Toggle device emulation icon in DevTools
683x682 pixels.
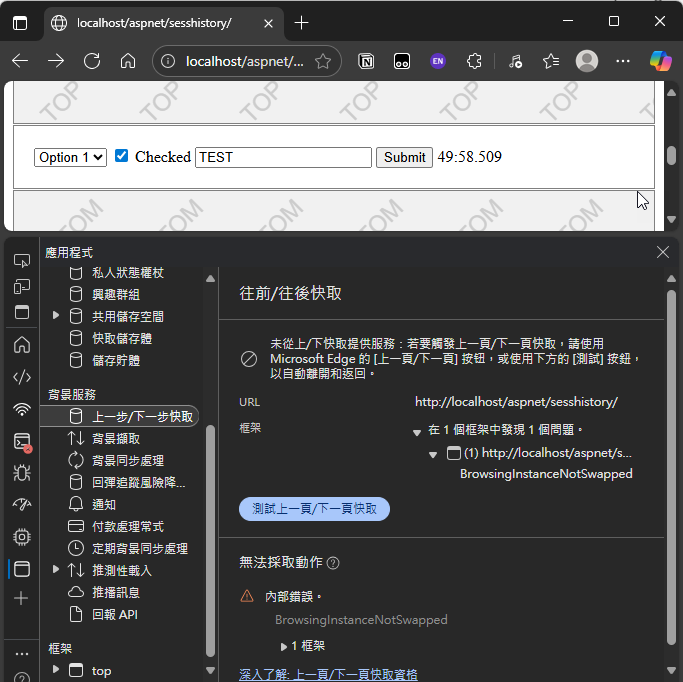pos(21,286)
